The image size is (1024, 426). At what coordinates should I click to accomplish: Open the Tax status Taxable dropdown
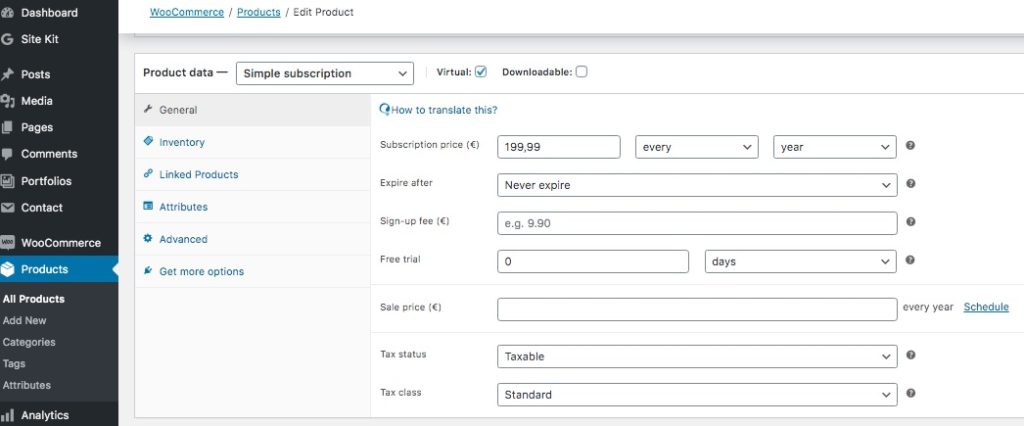point(697,357)
